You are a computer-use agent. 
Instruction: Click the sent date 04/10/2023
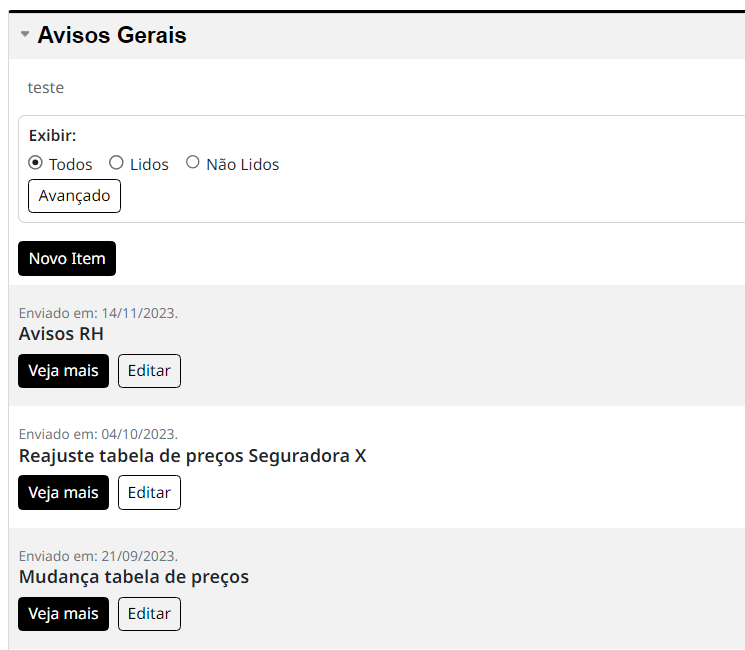(139, 434)
